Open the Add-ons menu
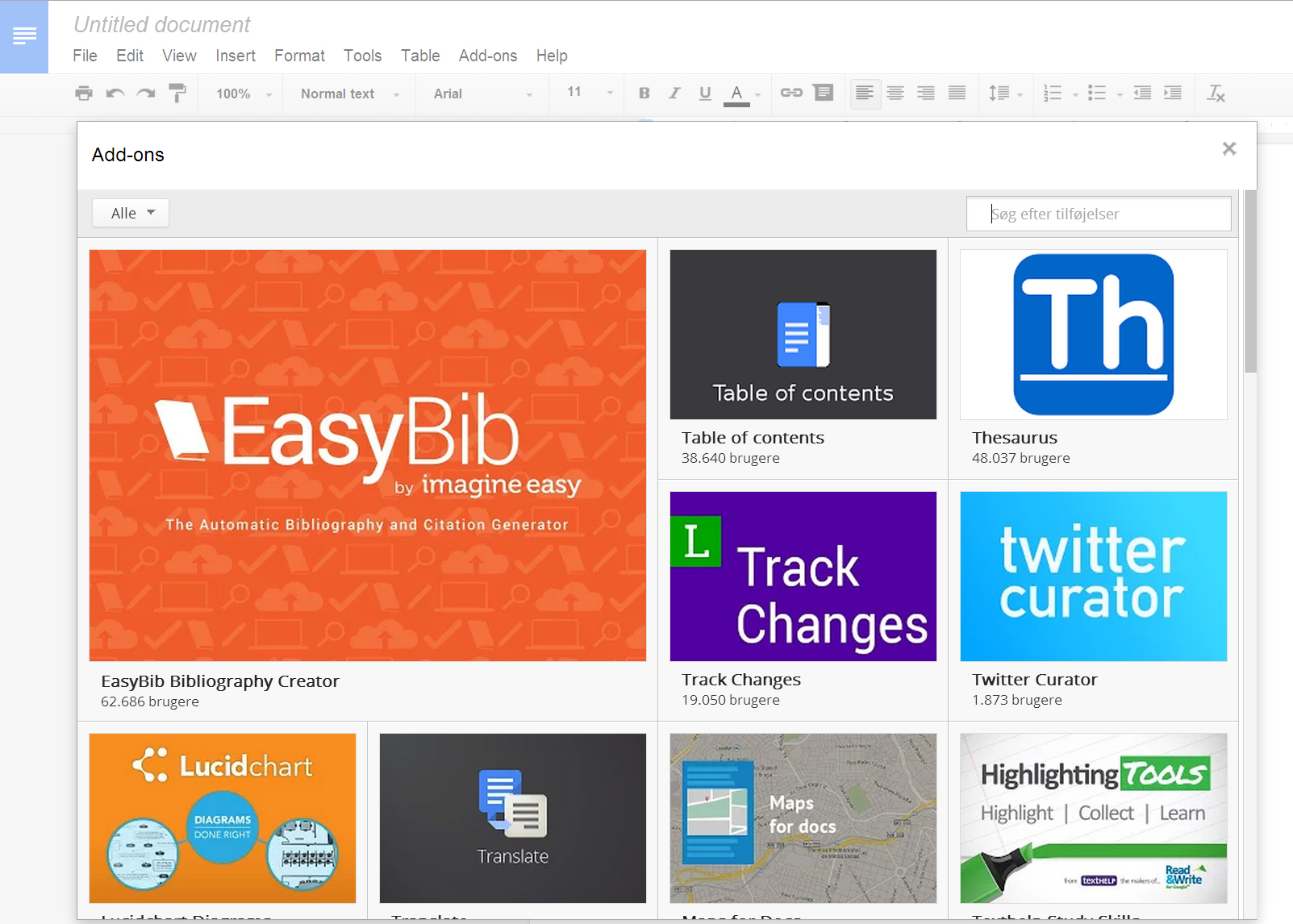The height and width of the screenshot is (924, 1293). [487, 56]
